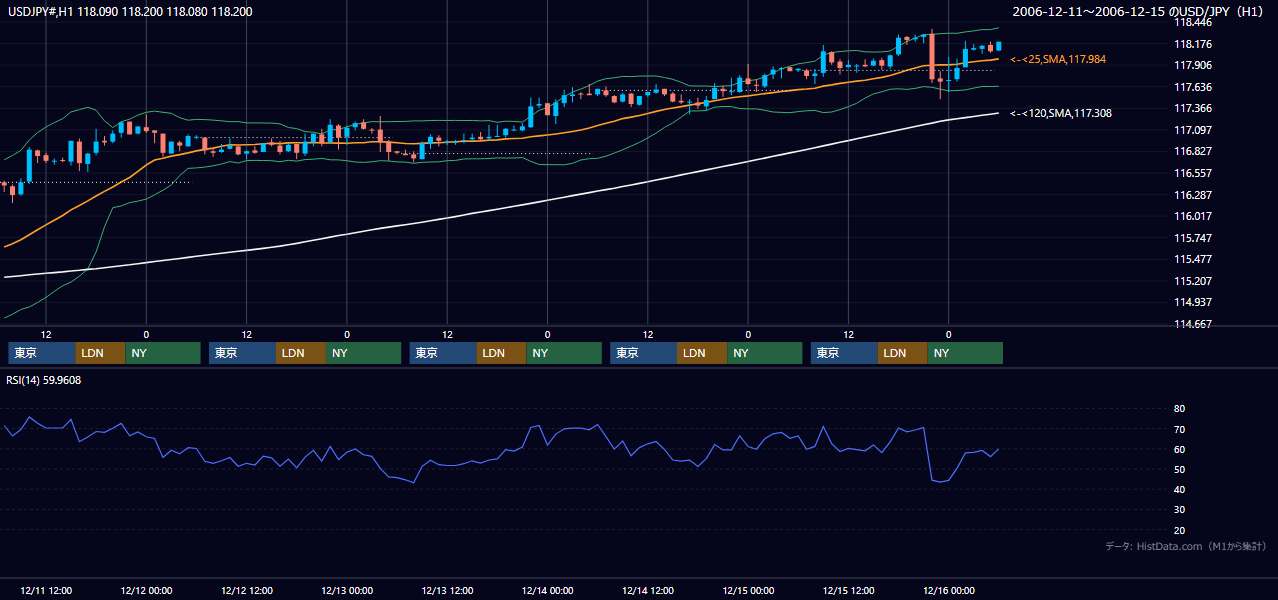Viewport: 1278px width, 600px height.
Task: Click the RSI 50 level label
Action: click(x=1179, y=469)
